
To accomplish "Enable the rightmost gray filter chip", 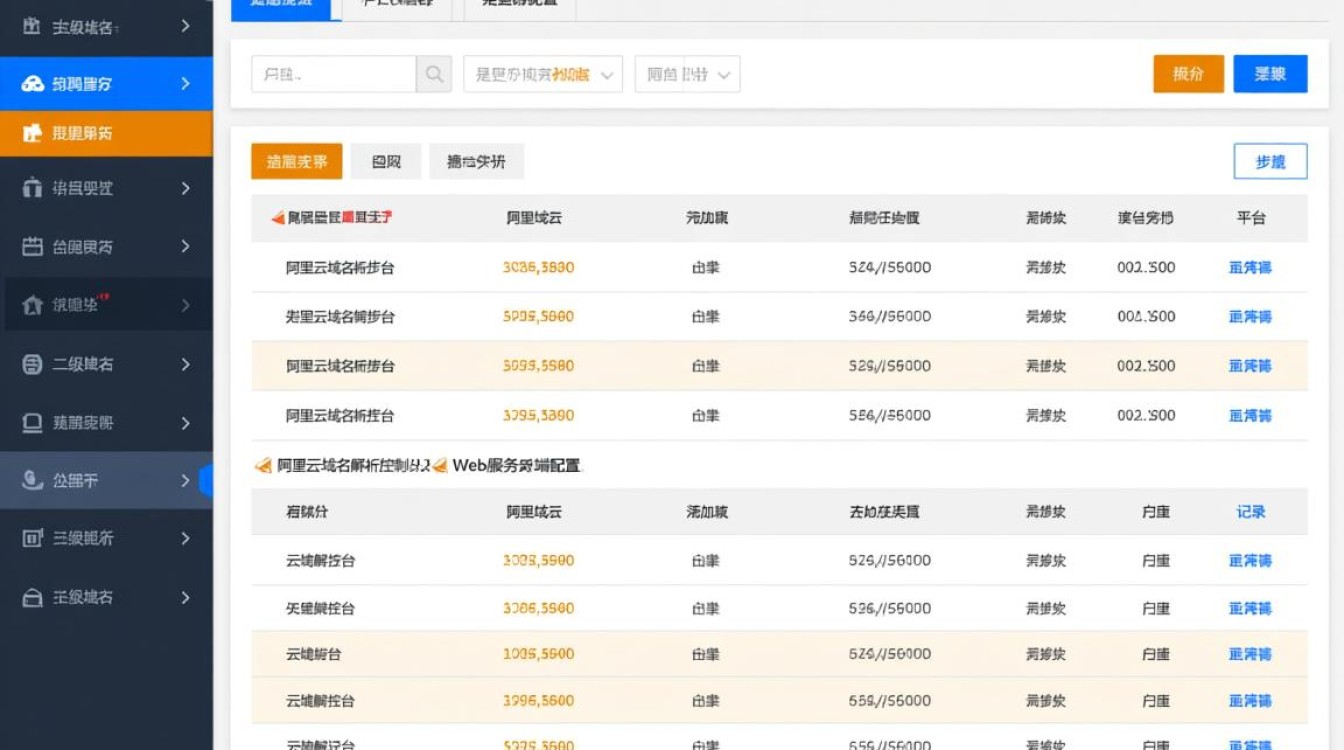I will pos(476,160).
